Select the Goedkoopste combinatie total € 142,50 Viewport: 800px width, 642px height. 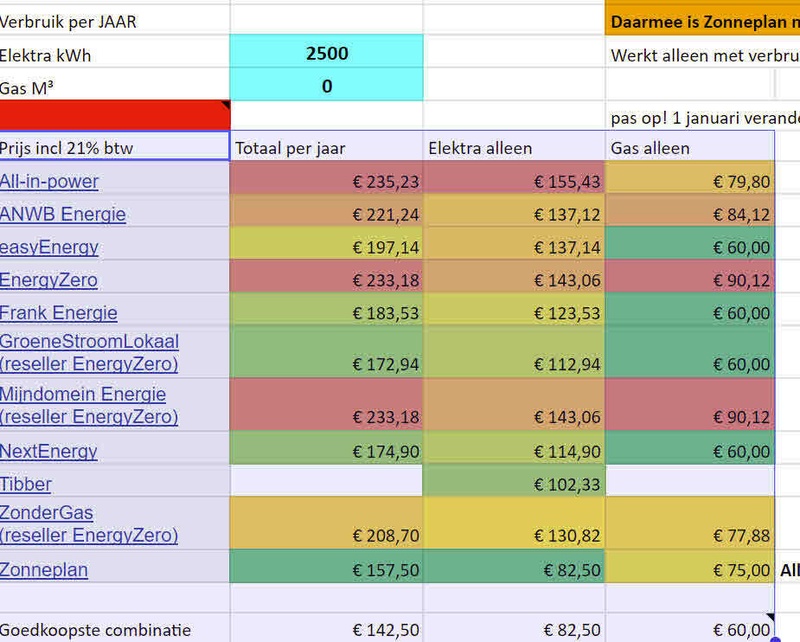[327, 631]
